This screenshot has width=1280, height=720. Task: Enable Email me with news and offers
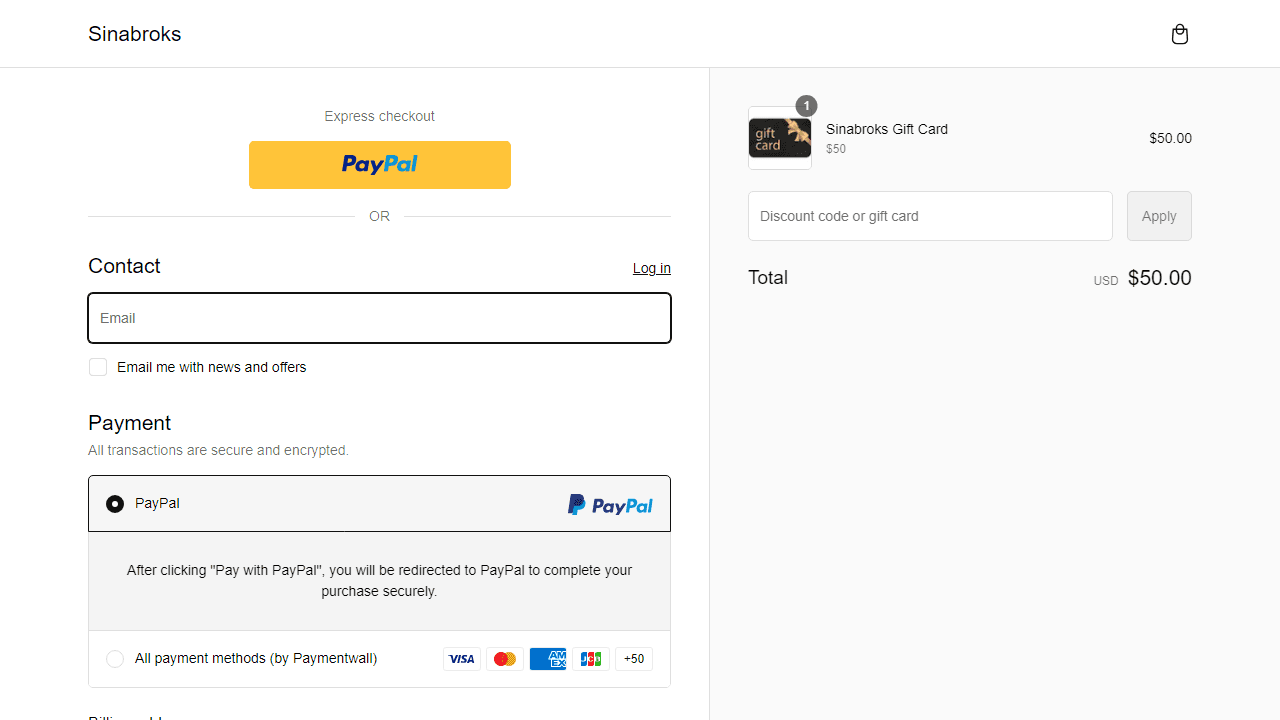point(98,367)
